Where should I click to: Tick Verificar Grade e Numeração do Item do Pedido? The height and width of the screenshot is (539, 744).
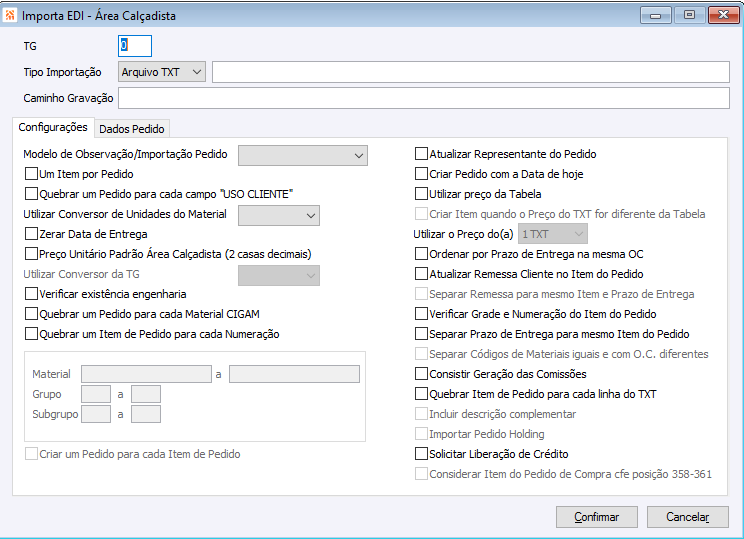point(421,314)
